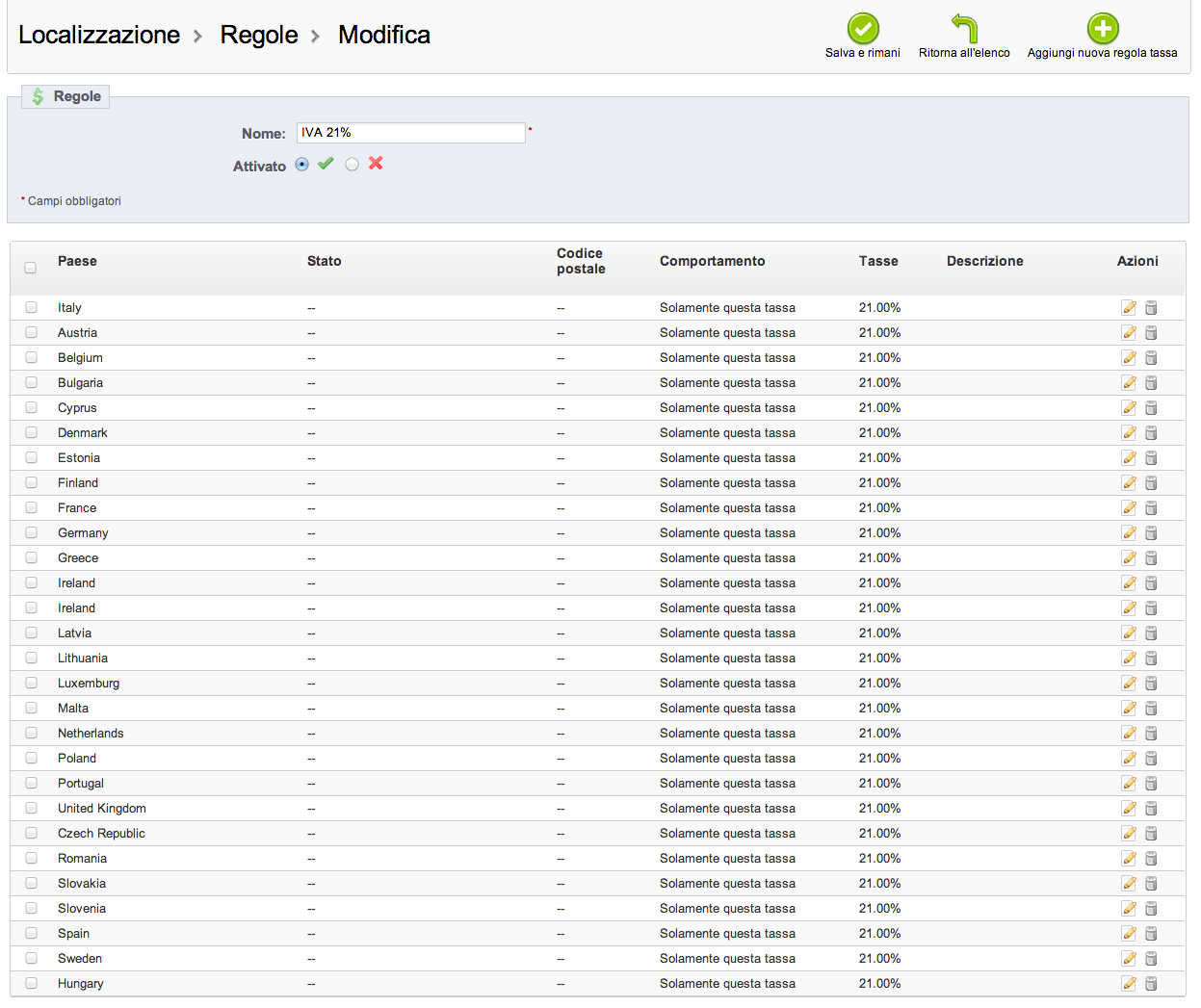Screen dimensions: 1201x1008
Task: Delete the Italy tax rule trash icon
Action: tap(1151, 308)
